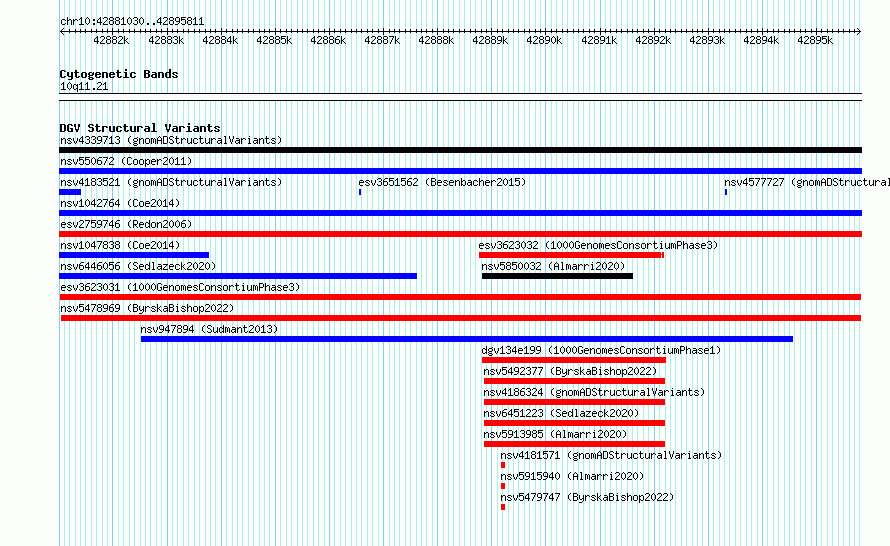Click the nsv1042764 blue variant bar
The height and width of the screenshot is (546, 890).
[x=460, y=213]
